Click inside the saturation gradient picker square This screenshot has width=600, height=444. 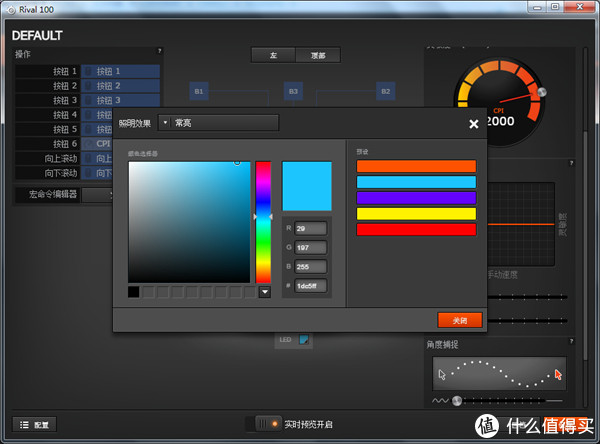[x=189, y=222]
